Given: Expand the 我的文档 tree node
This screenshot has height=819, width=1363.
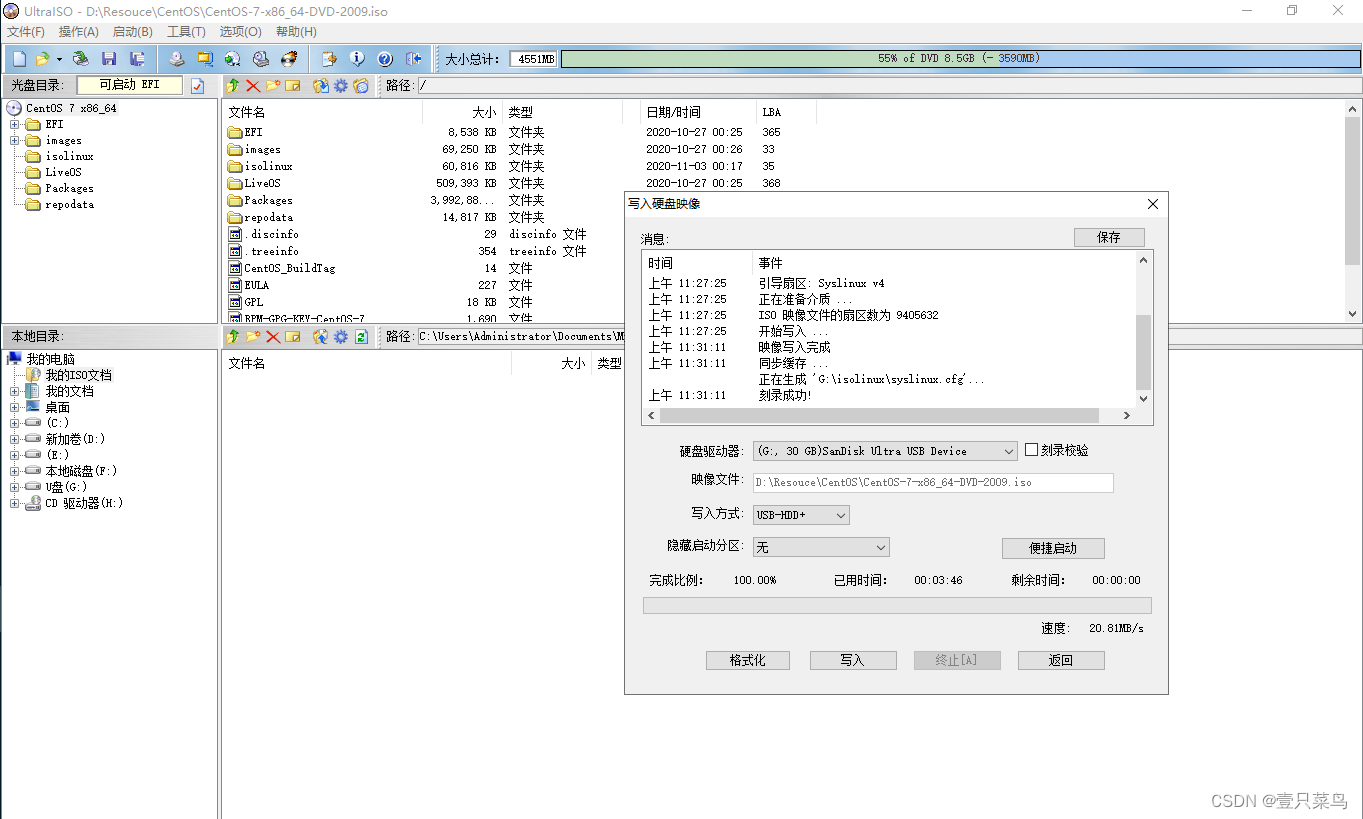Looking at the screenshot, I should pyautogui.click(x=15, y=392).
